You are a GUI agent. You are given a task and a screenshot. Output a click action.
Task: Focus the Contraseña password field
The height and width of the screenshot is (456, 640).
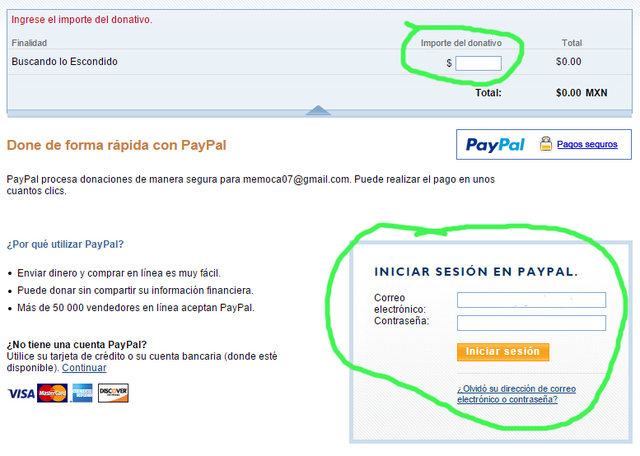tap(531, 323)
